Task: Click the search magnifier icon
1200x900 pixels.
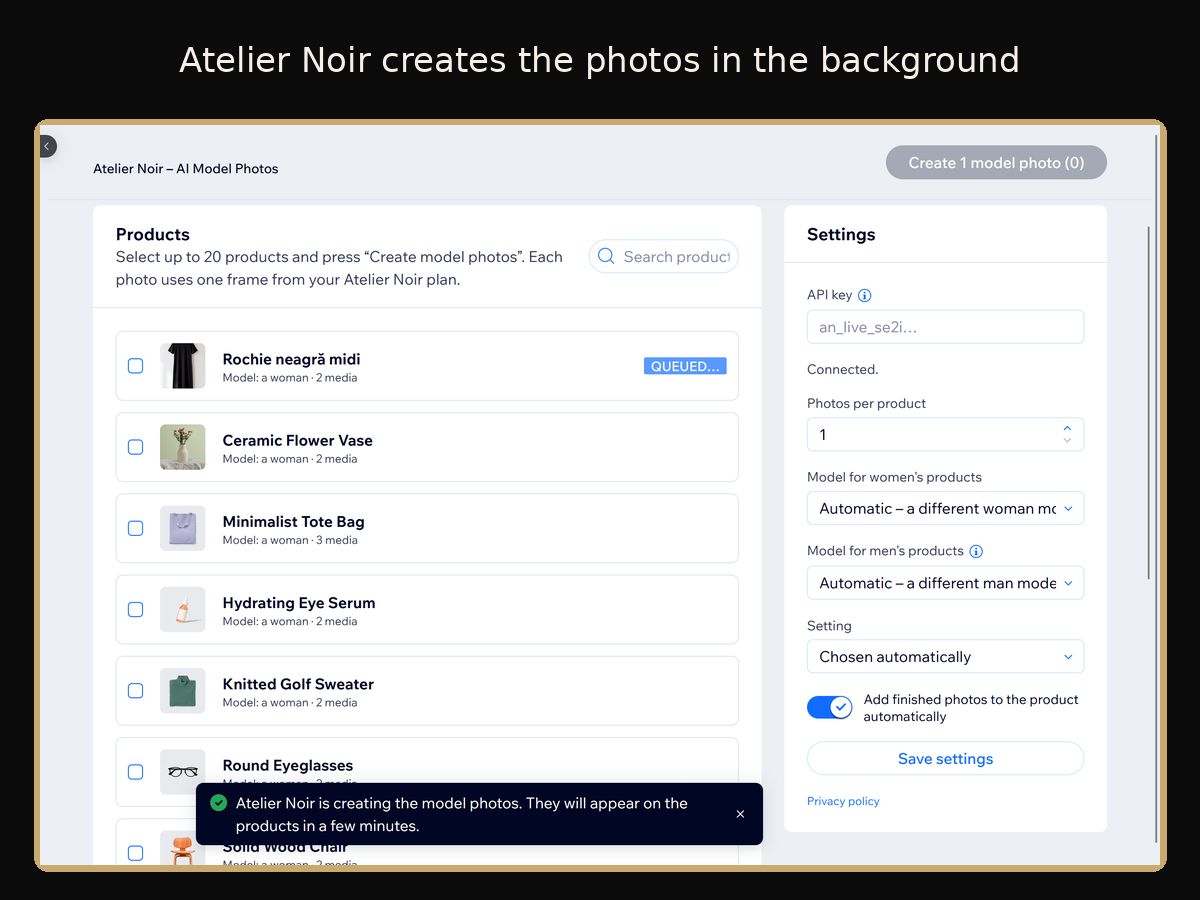Action: click(606, 256)
